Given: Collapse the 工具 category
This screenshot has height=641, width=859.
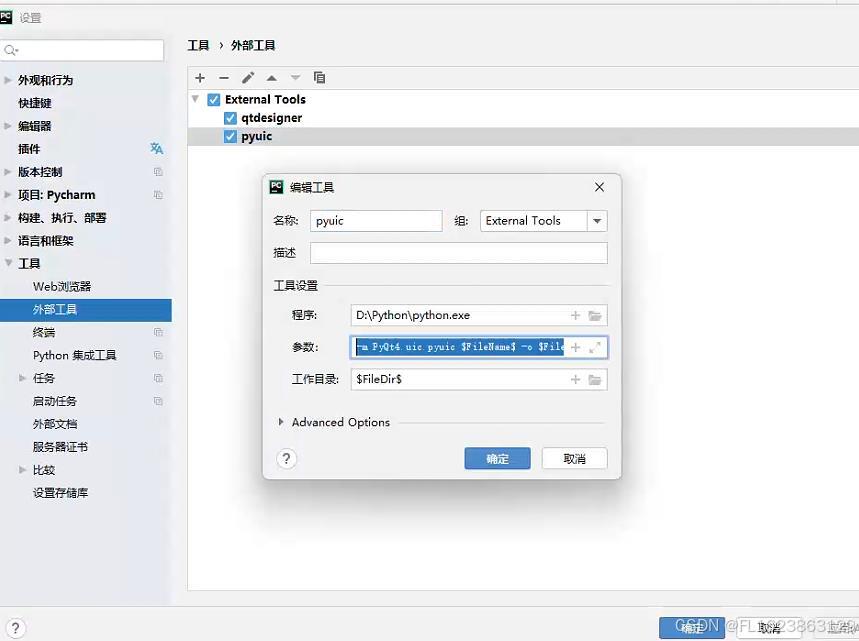Looking at the screenshot, I should (8, 263).
